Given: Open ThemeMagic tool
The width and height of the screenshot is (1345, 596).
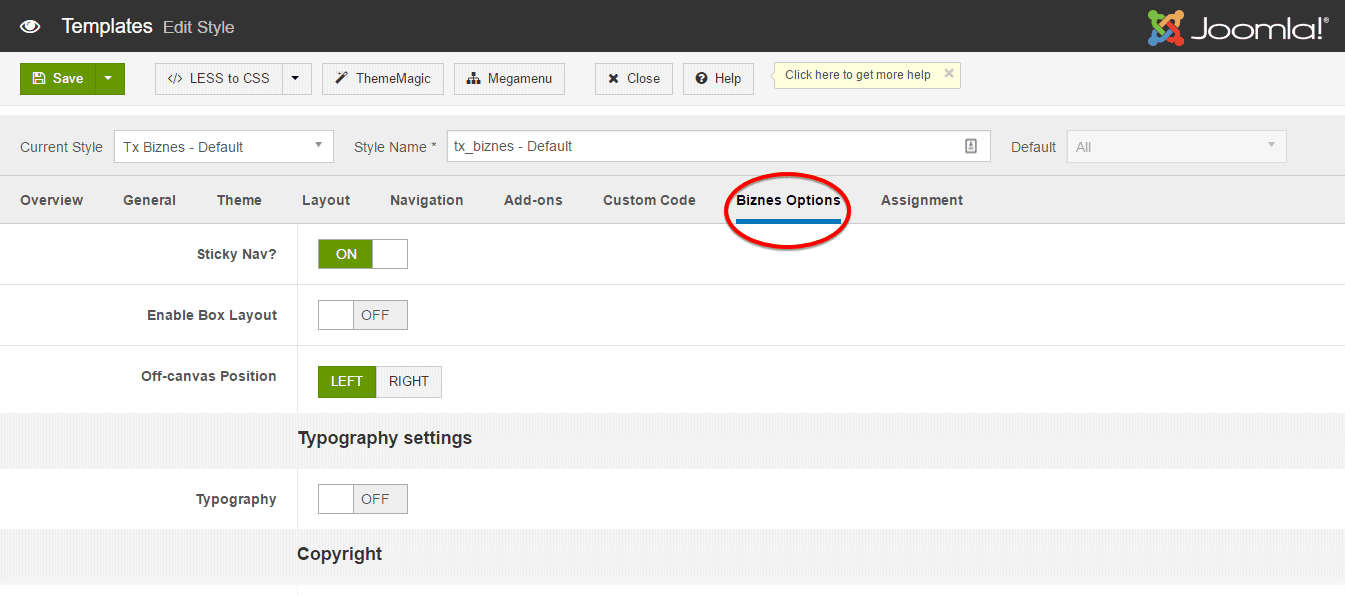Looking at the screenshot, I should click(x=383, y=79).
